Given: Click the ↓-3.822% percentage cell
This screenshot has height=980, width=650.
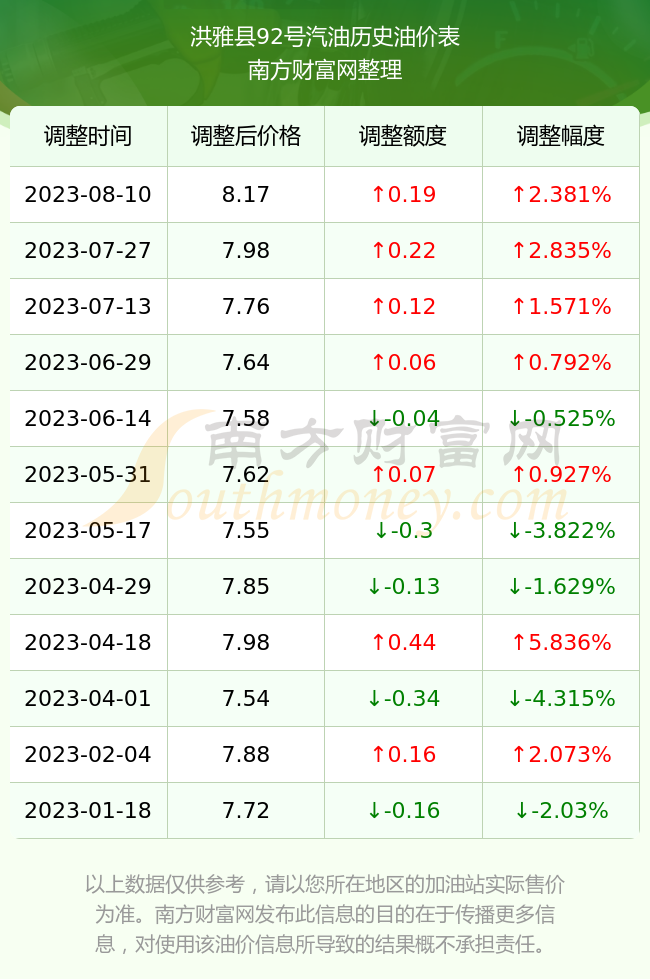Looking at the screenshot, I should 561,531.
